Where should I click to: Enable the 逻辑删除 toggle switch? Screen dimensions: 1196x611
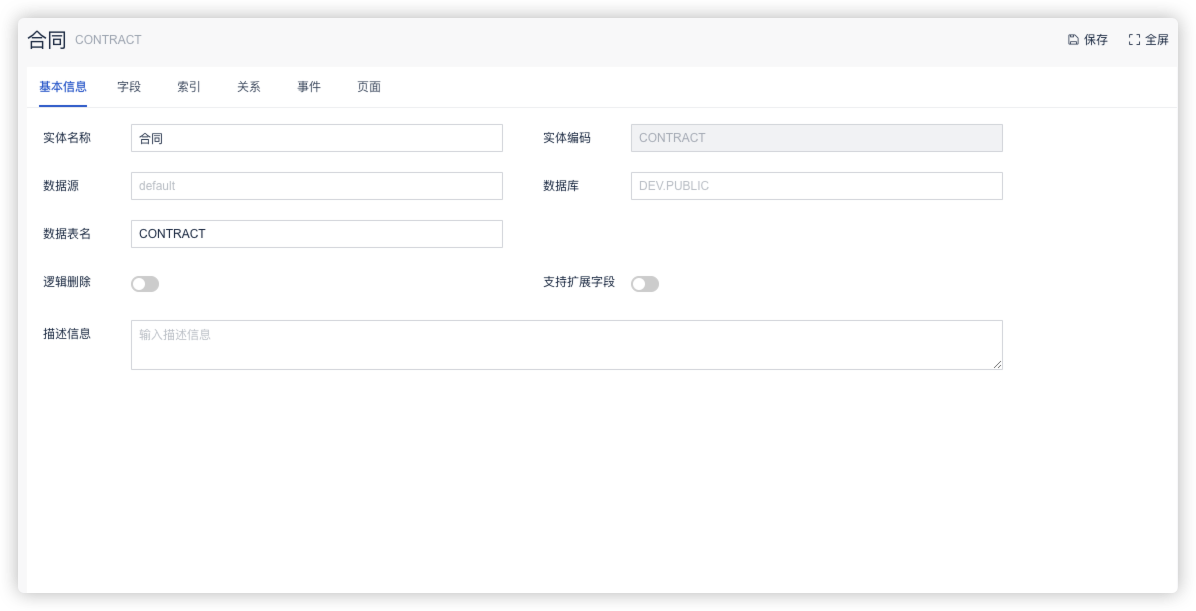coord(145,284)
